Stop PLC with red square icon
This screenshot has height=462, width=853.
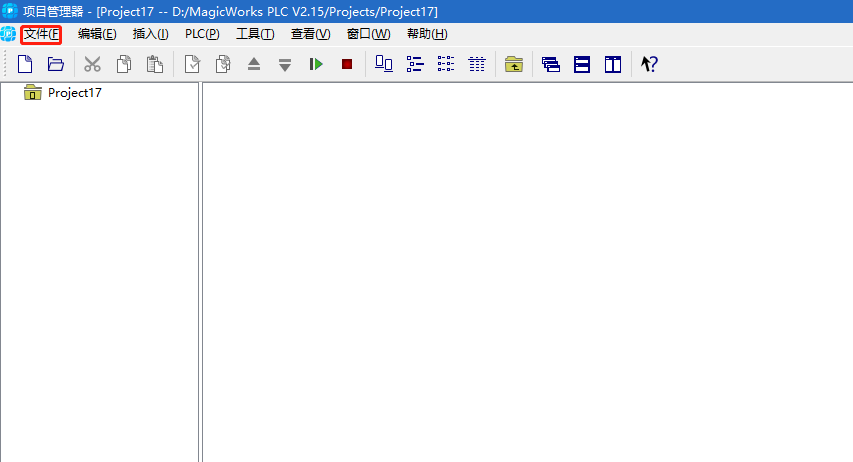click(347, 64)
